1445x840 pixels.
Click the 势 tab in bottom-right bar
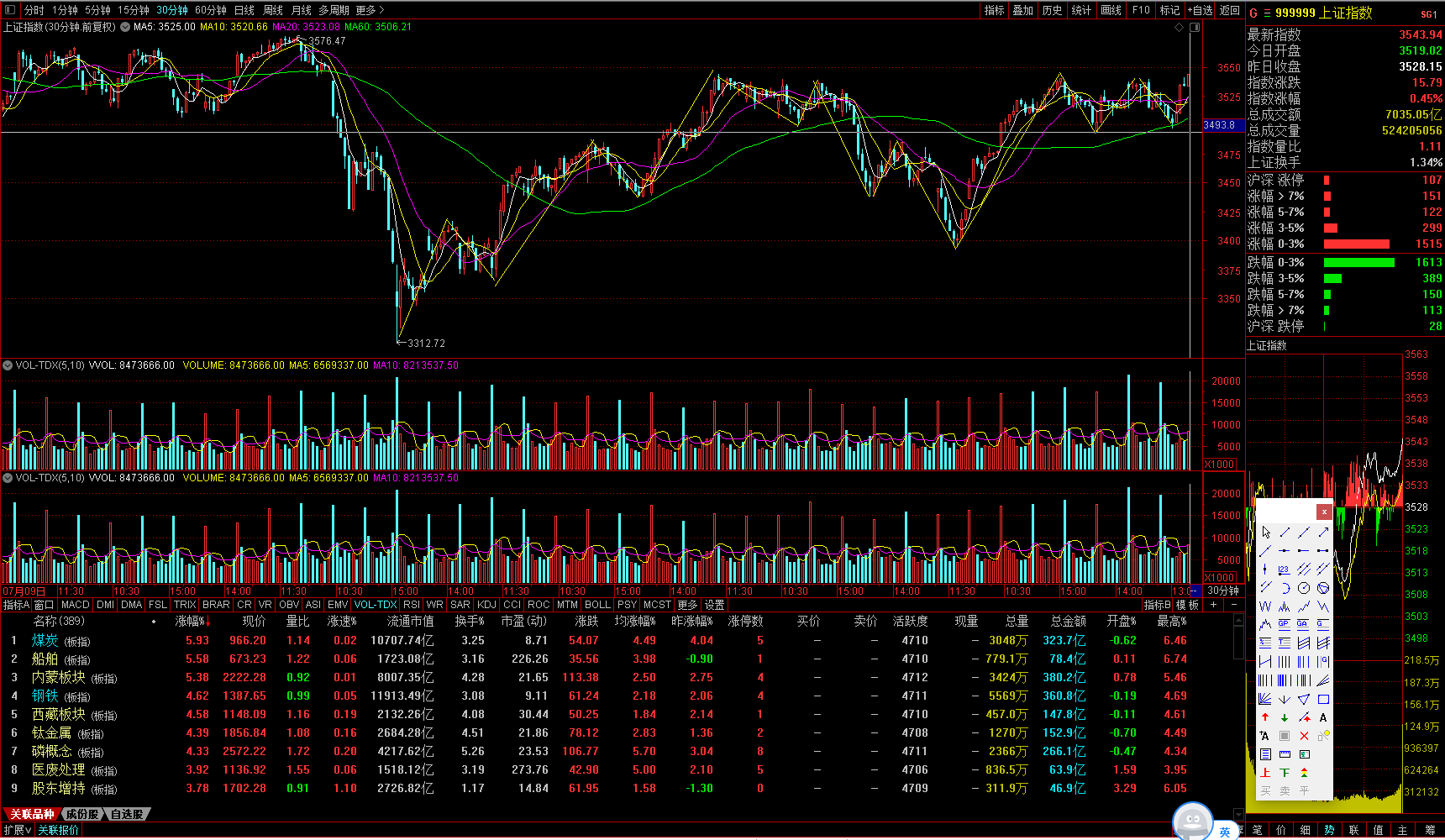point(1329,831)
